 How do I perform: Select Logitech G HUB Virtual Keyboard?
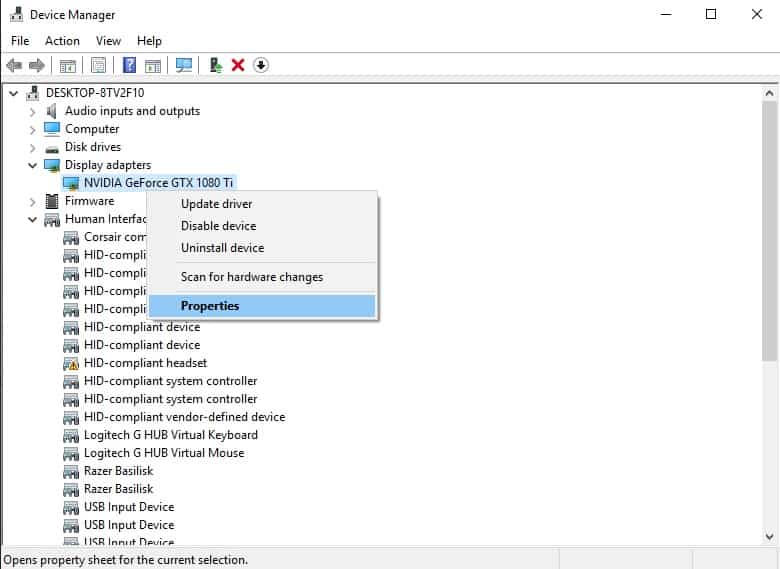click(x=170, y=435)
